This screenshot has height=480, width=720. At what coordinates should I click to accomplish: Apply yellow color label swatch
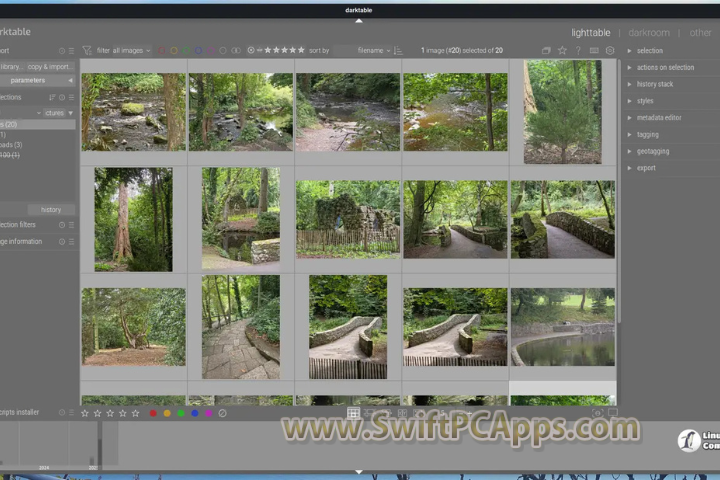tap(167, 413)
